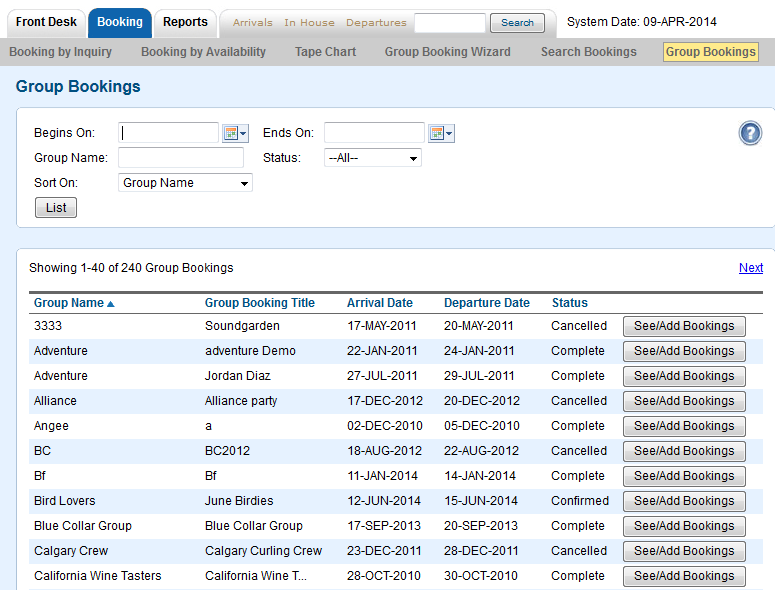Viewport: 775px width, 590px height.
Task: Click the '22-AUG-2012' departure date
Action: pyautogui.click(x=481, y=451)
